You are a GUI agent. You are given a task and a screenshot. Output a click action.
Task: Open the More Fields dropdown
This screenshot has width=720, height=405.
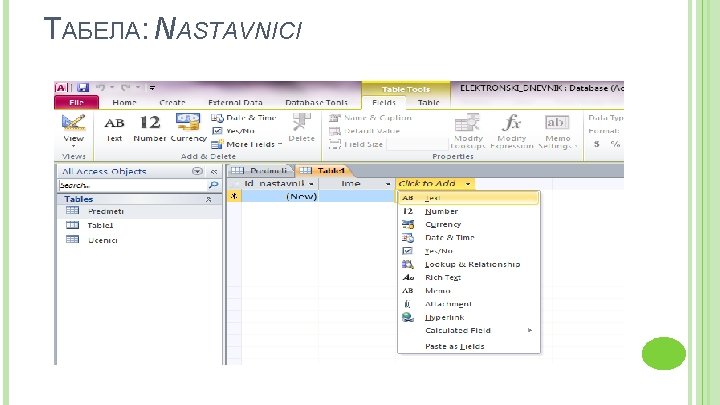tap(247, 144)
